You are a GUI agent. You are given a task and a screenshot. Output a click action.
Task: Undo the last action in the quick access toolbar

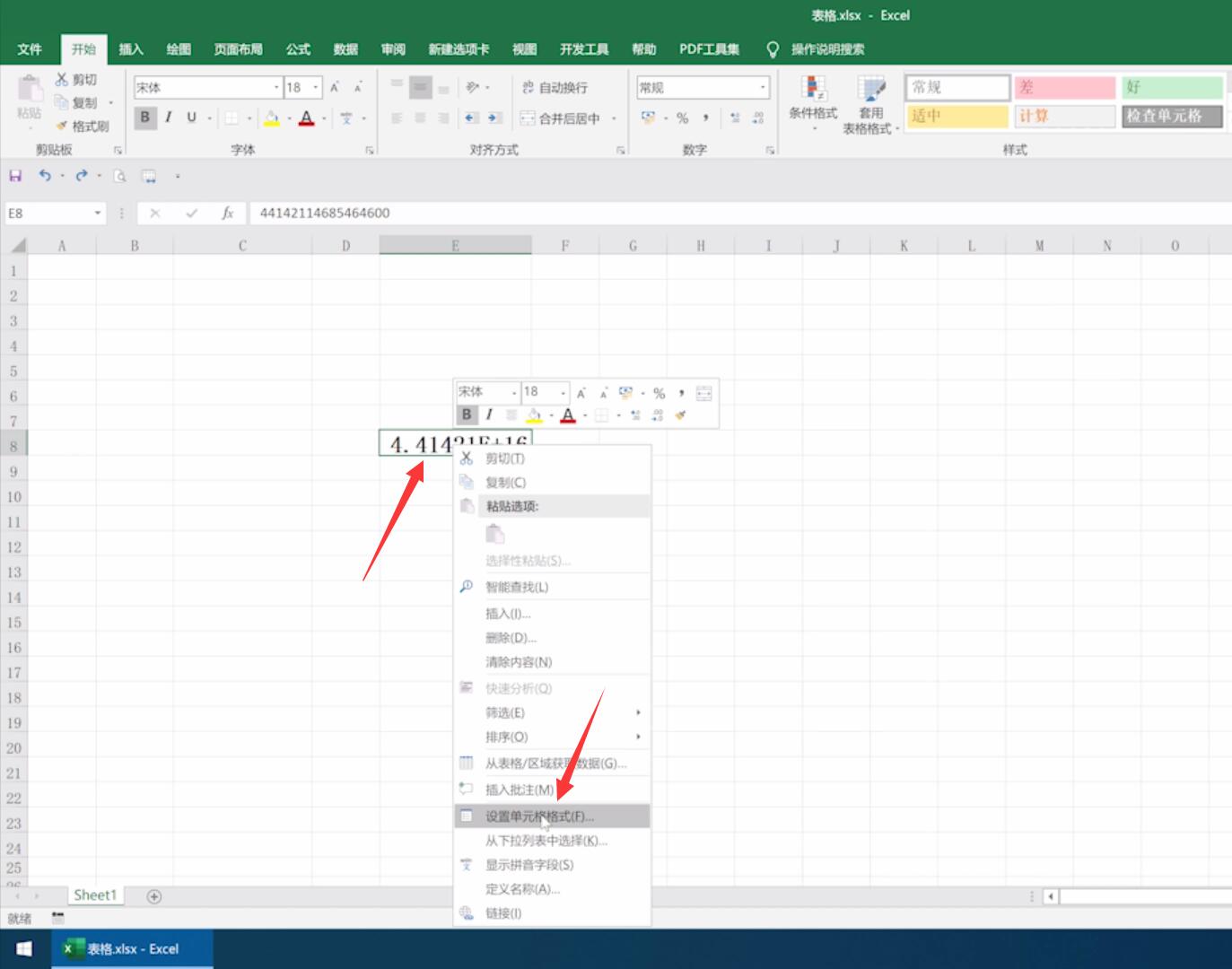pos(45,176)
